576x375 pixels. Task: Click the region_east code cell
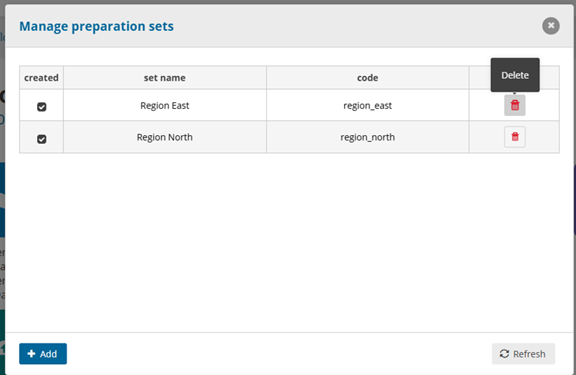(x=367, y=105)
